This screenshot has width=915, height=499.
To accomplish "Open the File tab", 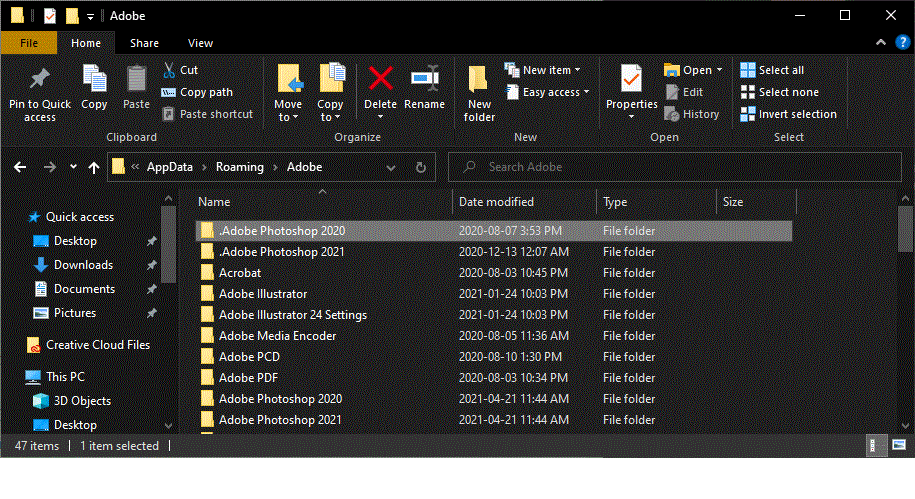I will click(29, 43).
